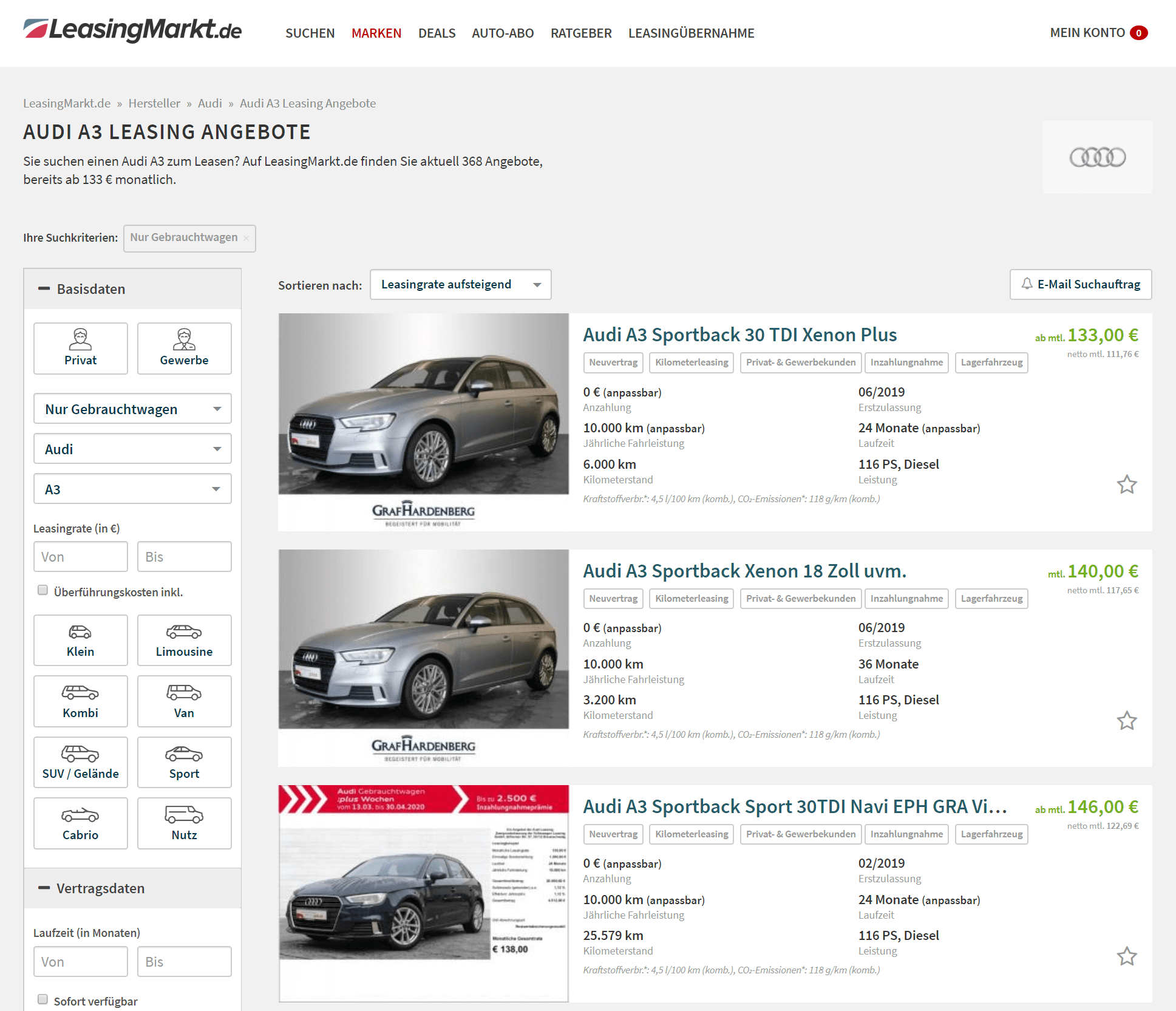Click Lagerfahrzeug tag on 146,00 € offer
1176x1011 pixels.
[x=991, y=834]
